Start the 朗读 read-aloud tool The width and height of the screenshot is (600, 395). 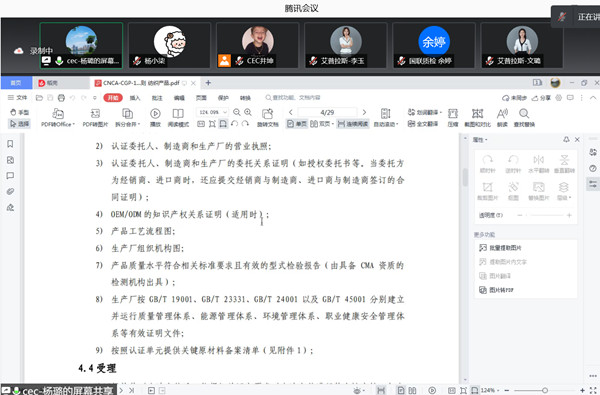point(502,118)
